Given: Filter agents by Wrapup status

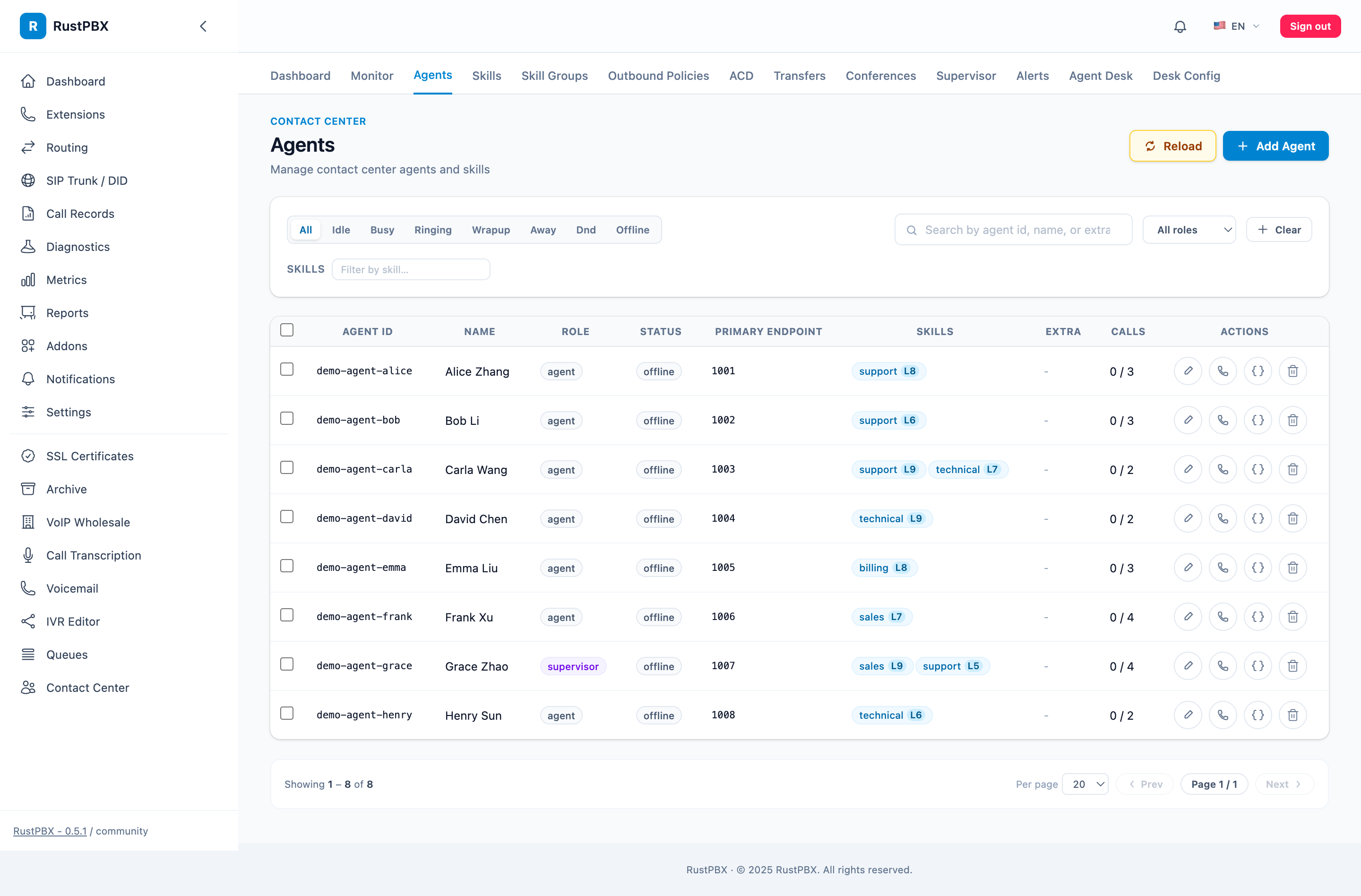Looking at the screenshot, I should pos(491,230).
